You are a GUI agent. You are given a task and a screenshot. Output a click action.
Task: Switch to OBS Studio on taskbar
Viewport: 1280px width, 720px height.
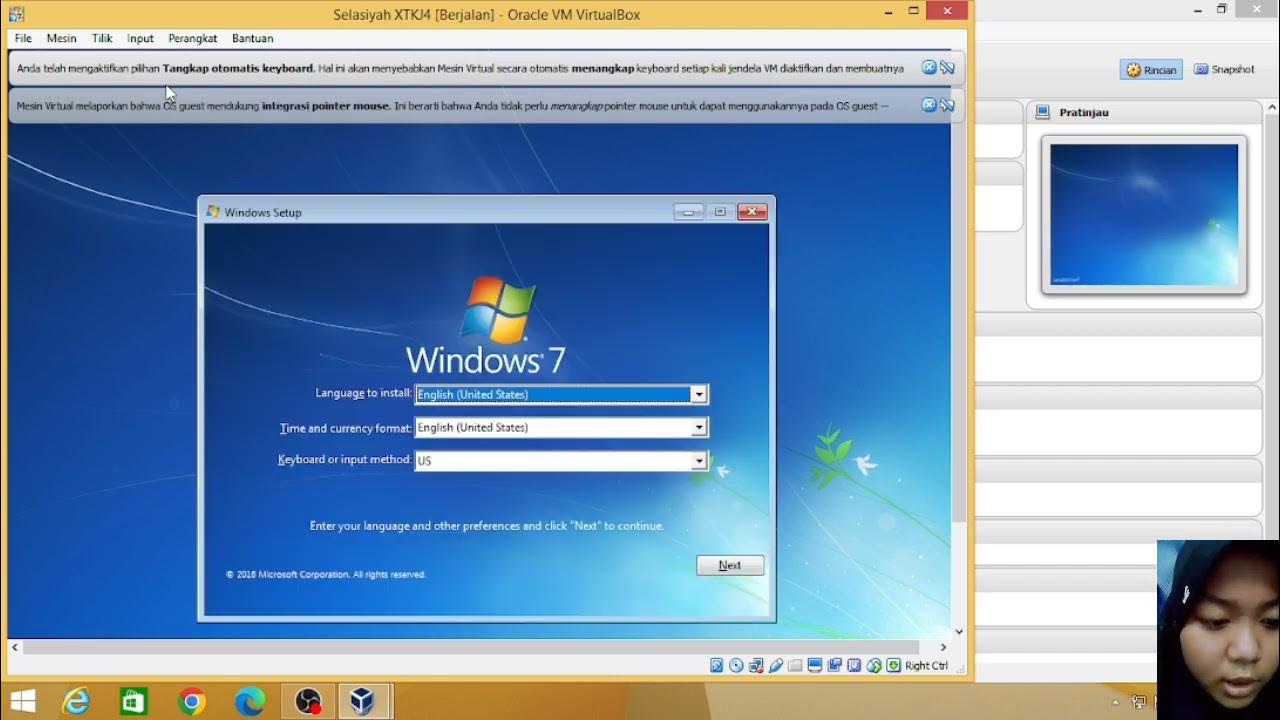point(307,701)
